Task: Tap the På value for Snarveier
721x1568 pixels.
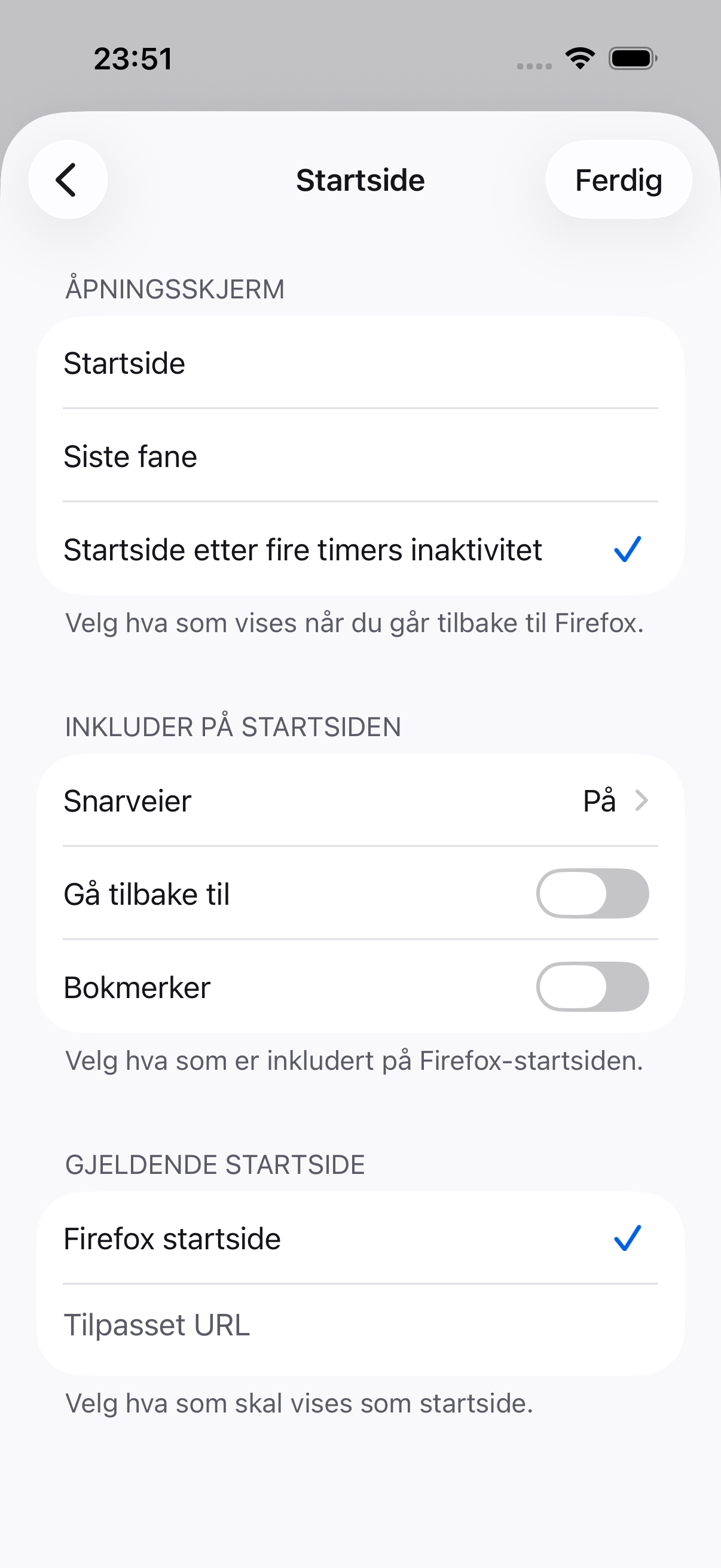Action: click(599, 800)
